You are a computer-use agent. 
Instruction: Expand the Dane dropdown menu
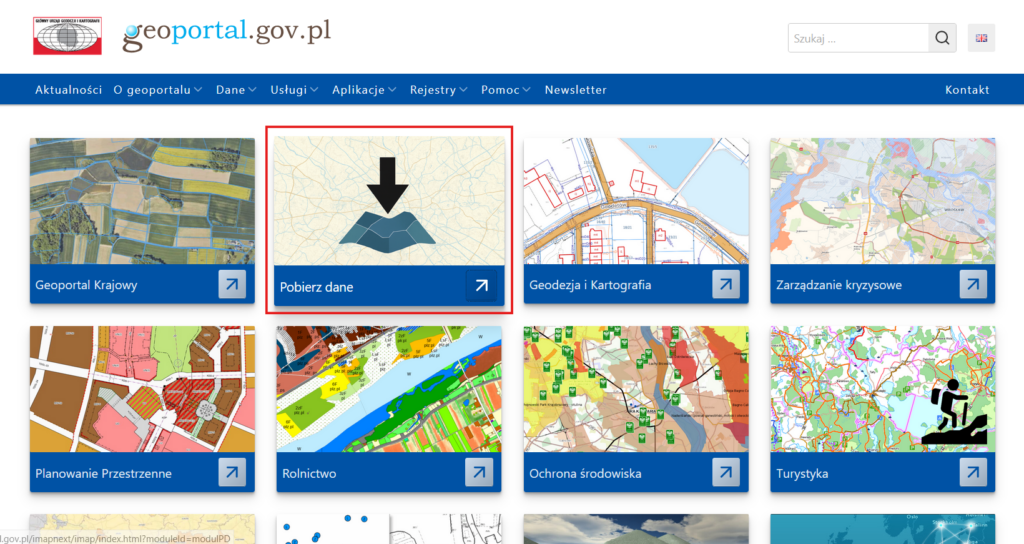[236, 90]
